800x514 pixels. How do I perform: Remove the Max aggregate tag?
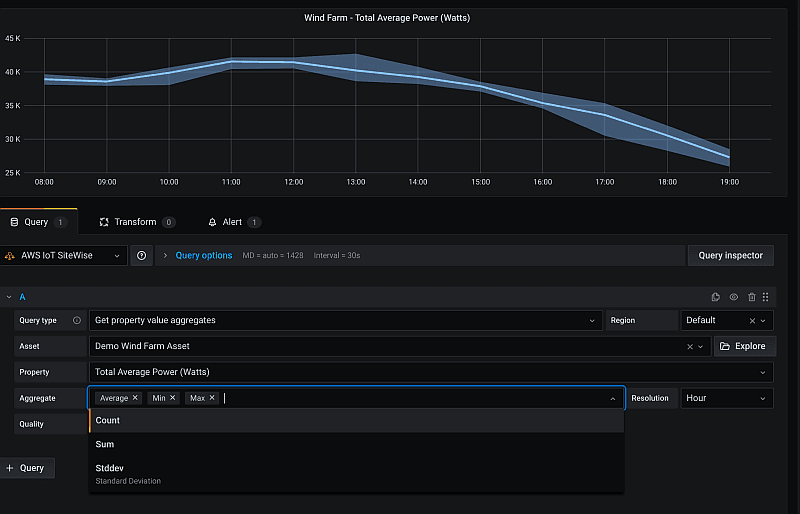(212, 398)
